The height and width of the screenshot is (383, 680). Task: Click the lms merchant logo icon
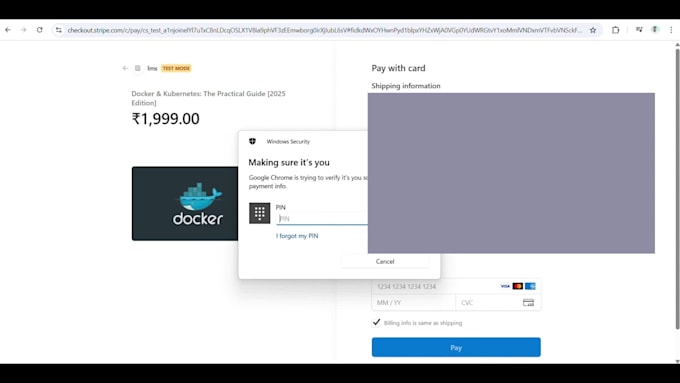click(137, 68)
